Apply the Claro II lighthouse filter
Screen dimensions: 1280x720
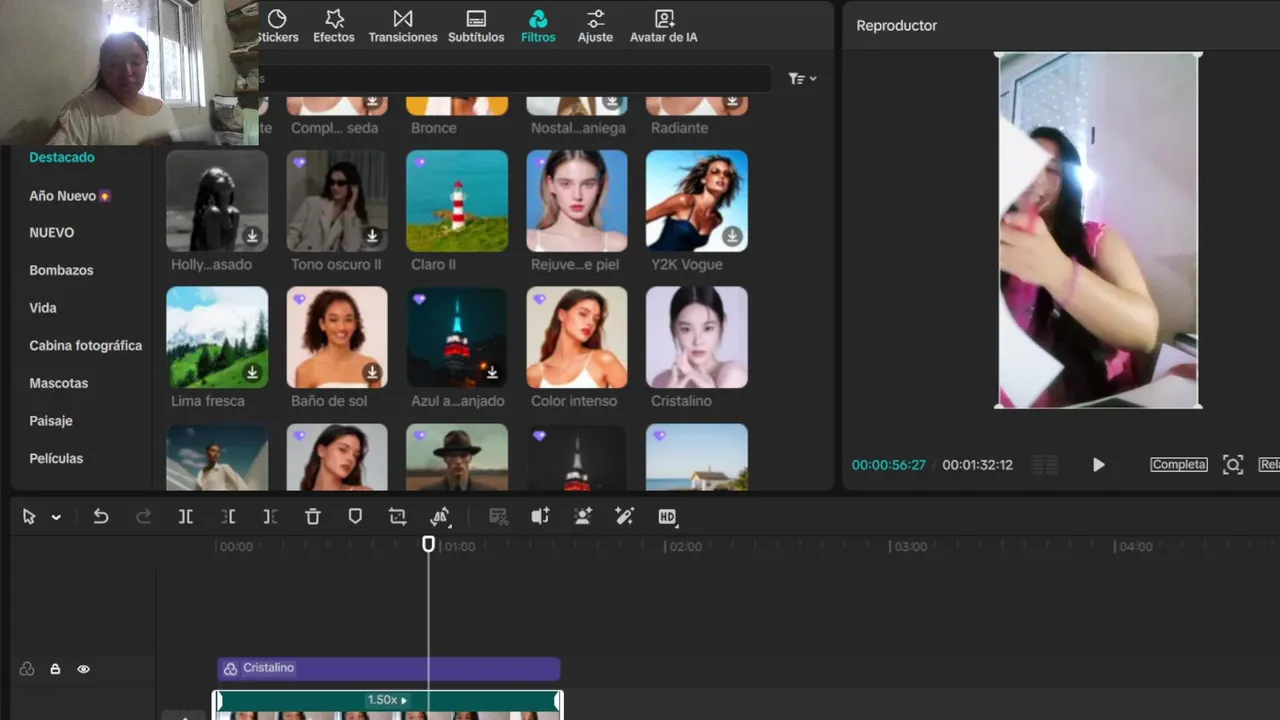pos(457,201)
